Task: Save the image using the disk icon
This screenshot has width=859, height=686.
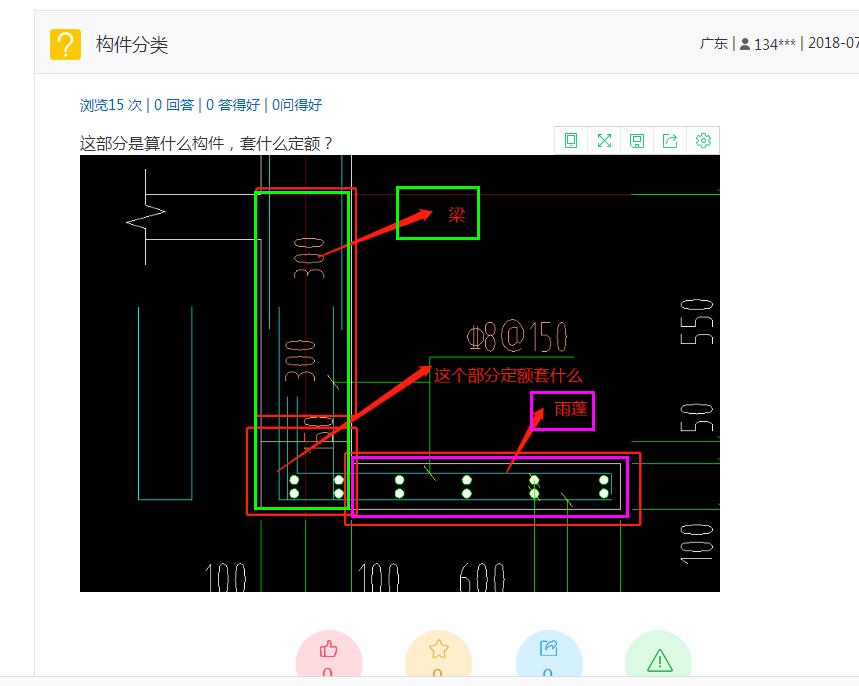Action: (637, 141)
